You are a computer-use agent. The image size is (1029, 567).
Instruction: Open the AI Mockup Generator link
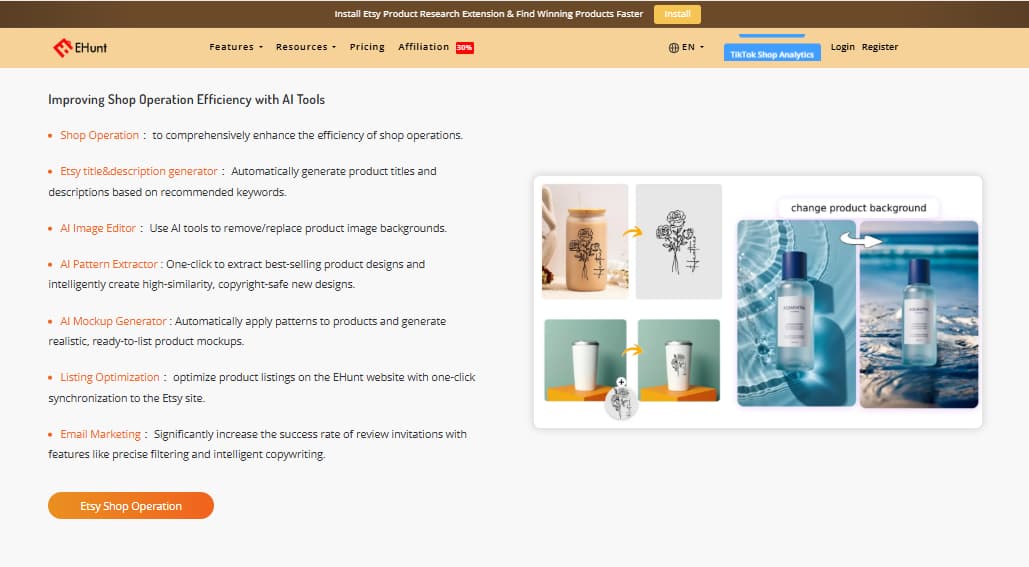[x=113, y=322]
